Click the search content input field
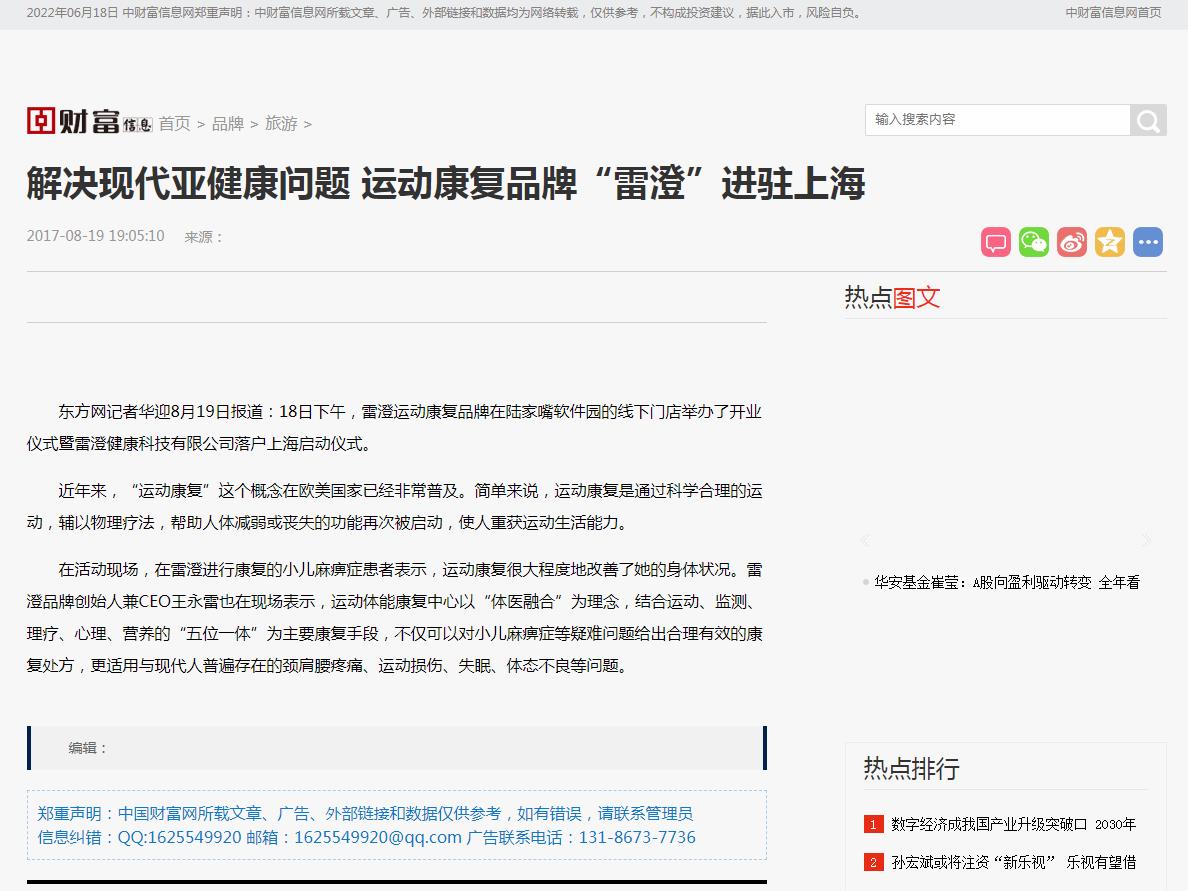Viewport: 1188px width, 891px height. [997, 120]
